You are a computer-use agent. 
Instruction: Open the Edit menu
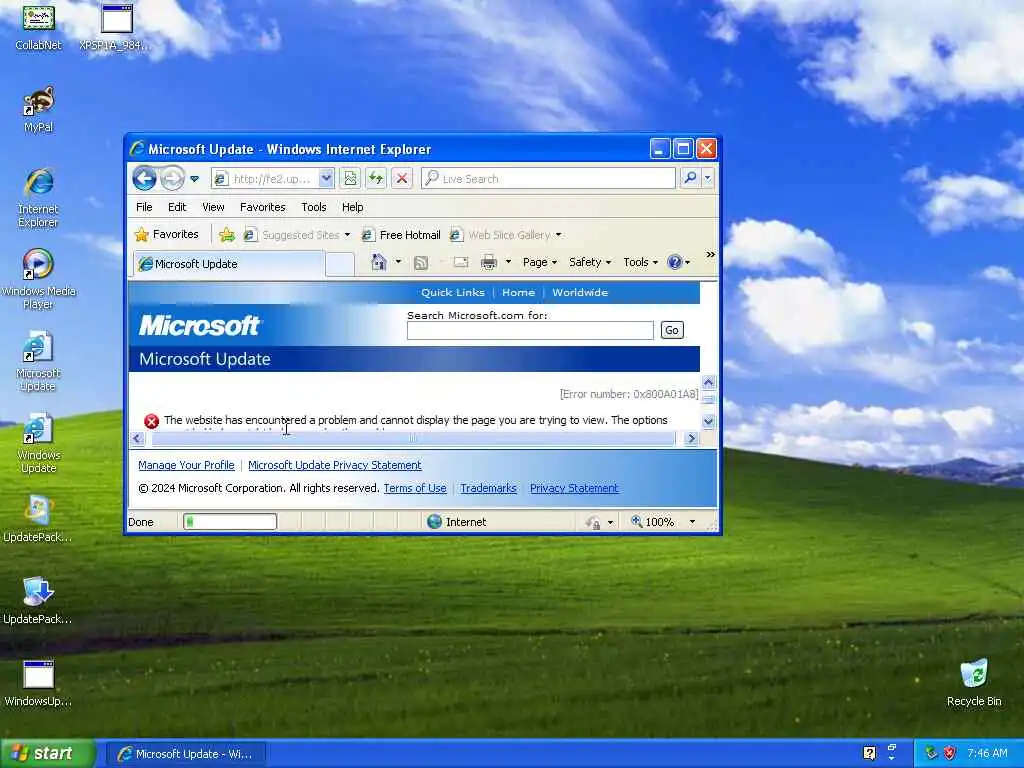177,207
